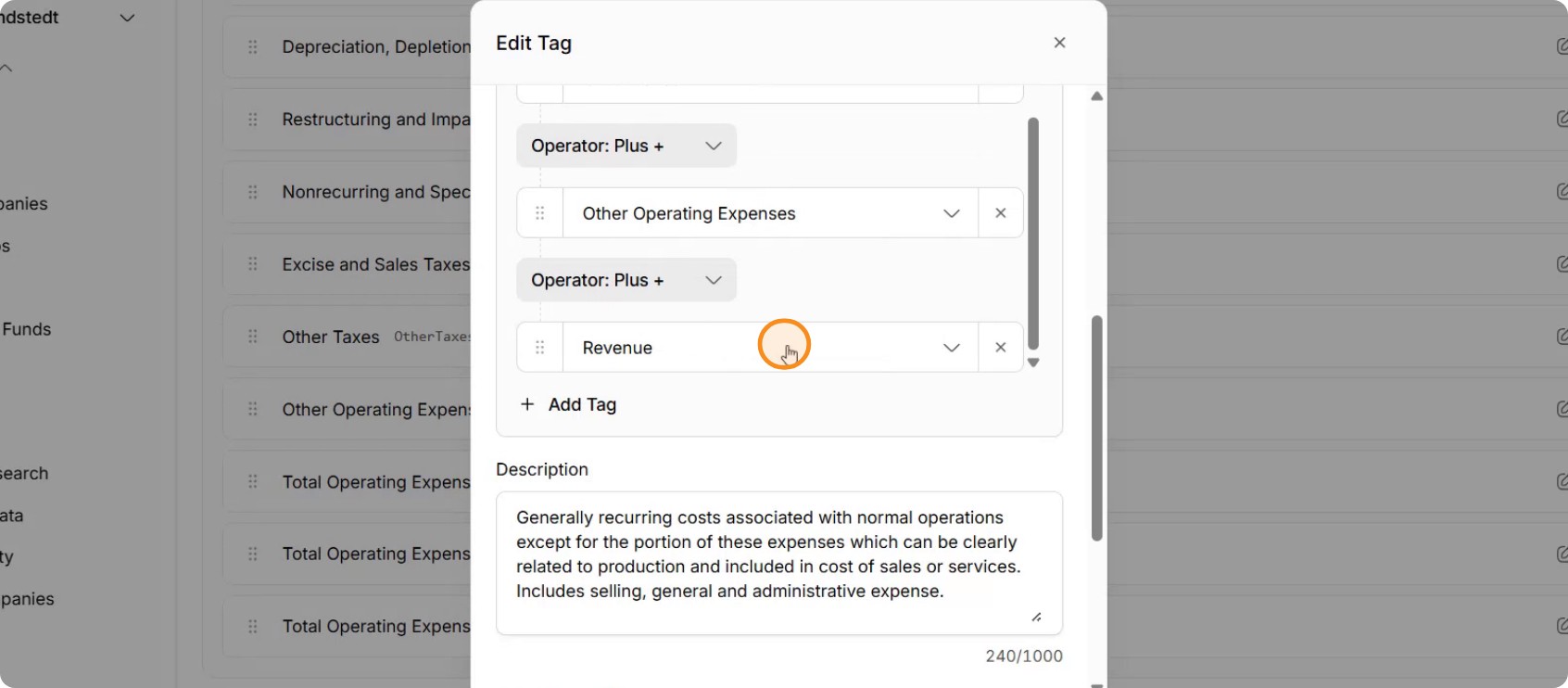Collapse the sidebar section with up chevron
Screen dimensions: 1568x688
click(6, 68)
